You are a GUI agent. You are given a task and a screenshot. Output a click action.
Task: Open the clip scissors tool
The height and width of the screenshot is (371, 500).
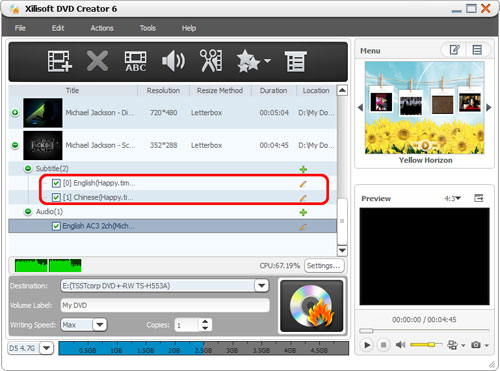point(211,61)
